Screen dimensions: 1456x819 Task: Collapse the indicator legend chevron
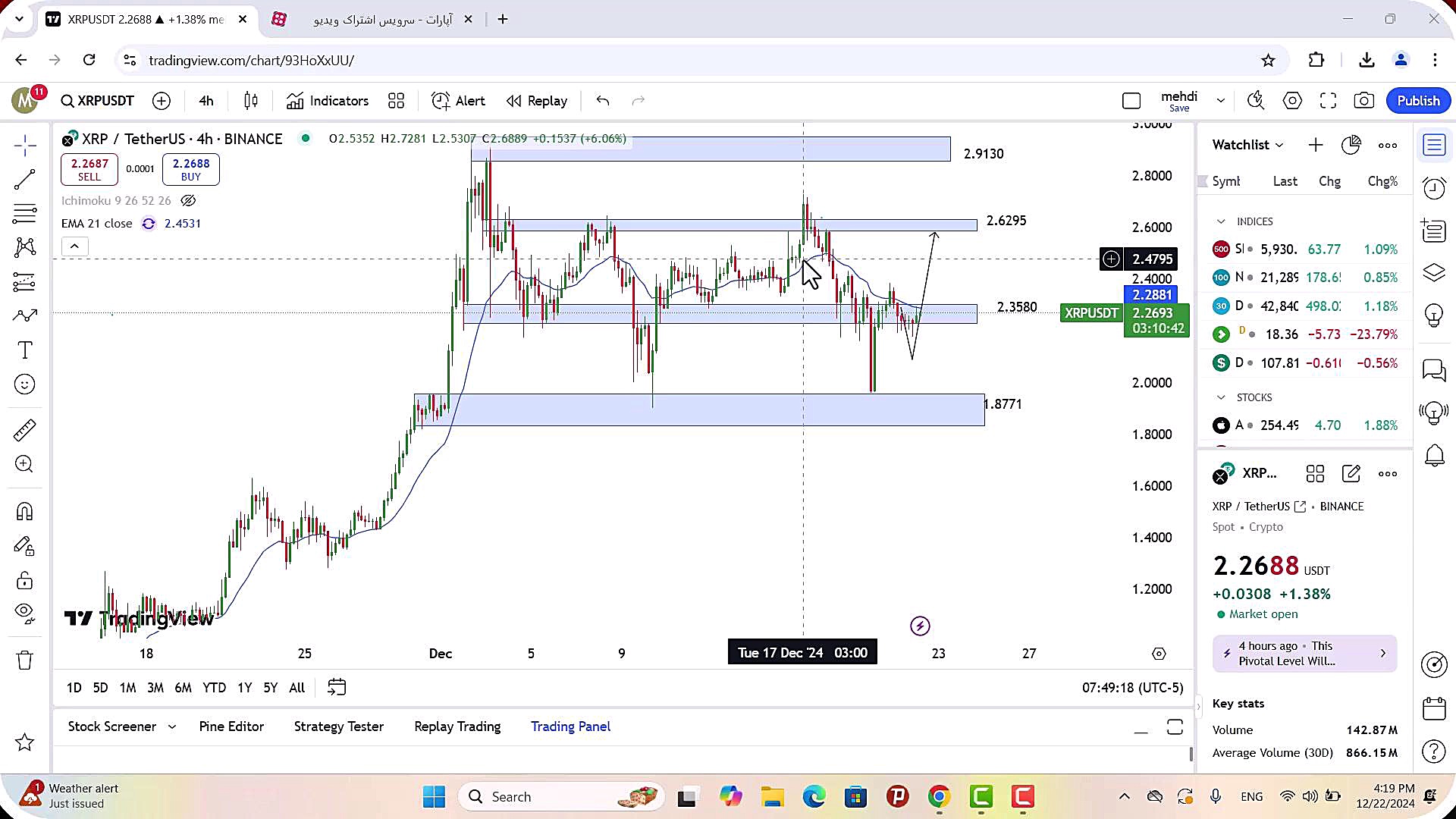(74, 246)
